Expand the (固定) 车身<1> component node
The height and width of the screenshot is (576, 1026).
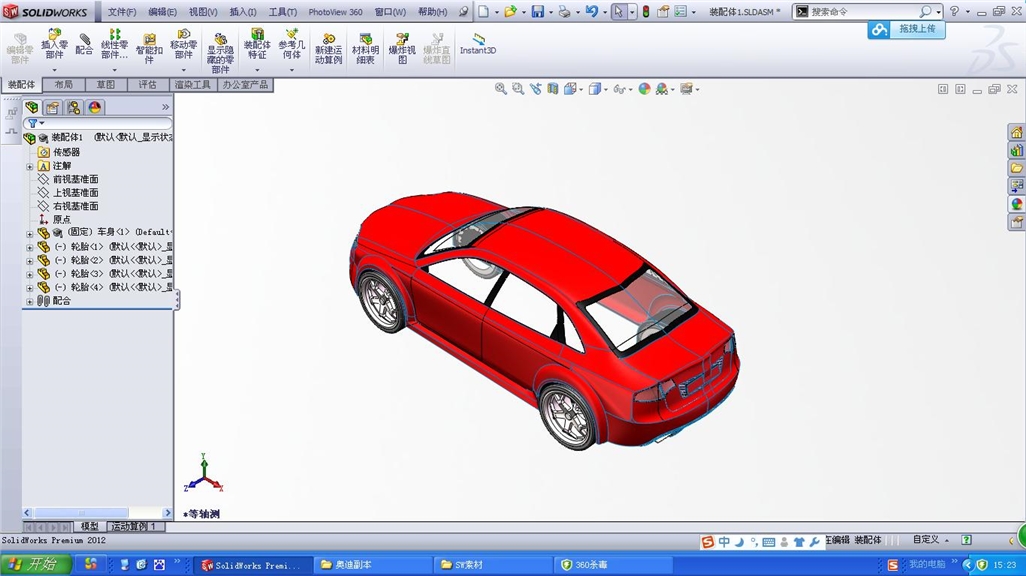tap(29, 233)
